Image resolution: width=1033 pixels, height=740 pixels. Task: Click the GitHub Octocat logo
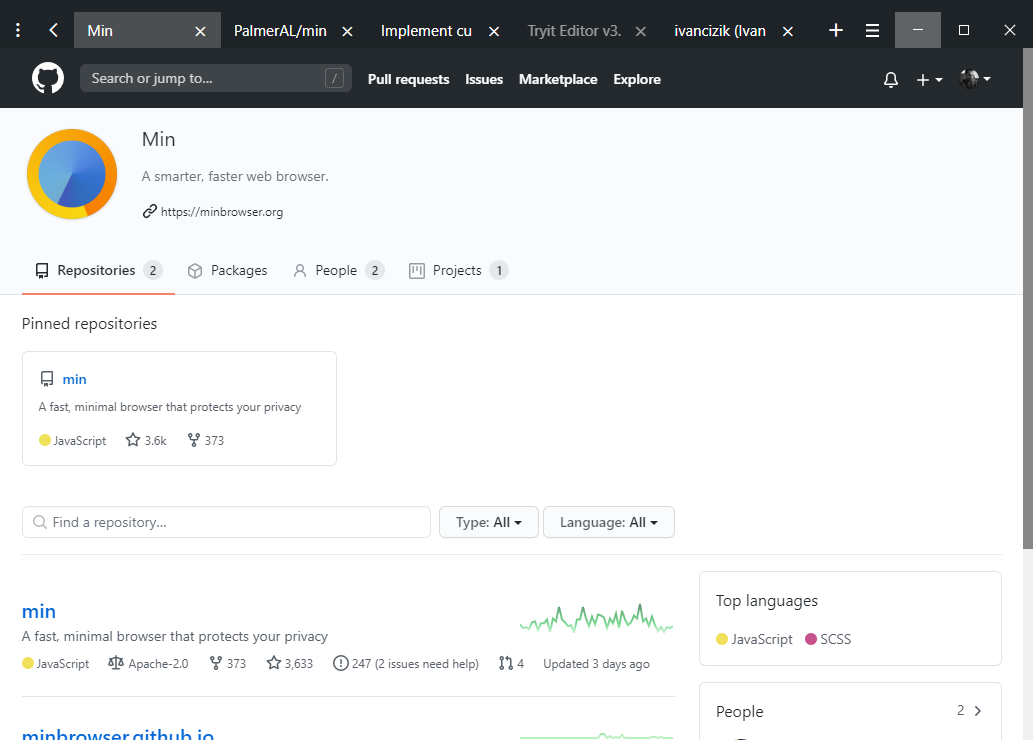pos(48,78)
